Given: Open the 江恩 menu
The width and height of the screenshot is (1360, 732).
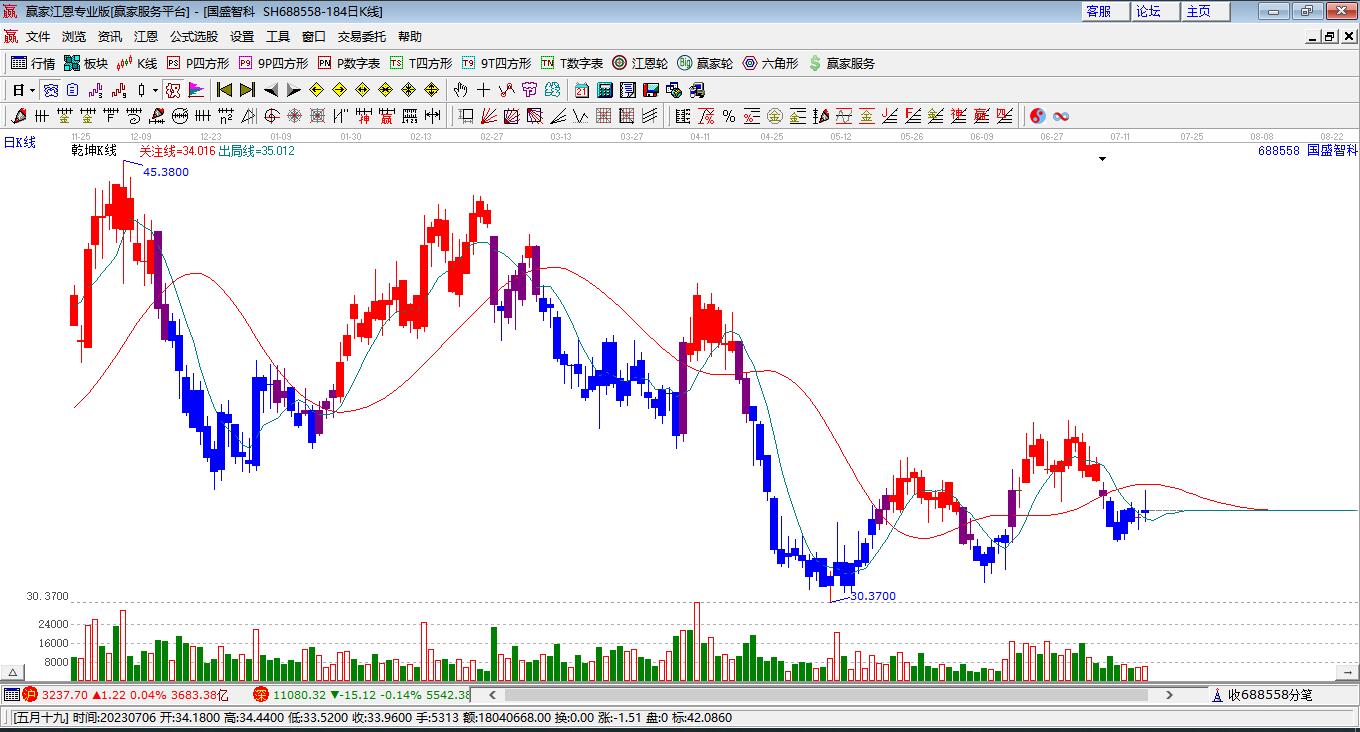Looking at the screenshot, I should [x=146, y=37].
